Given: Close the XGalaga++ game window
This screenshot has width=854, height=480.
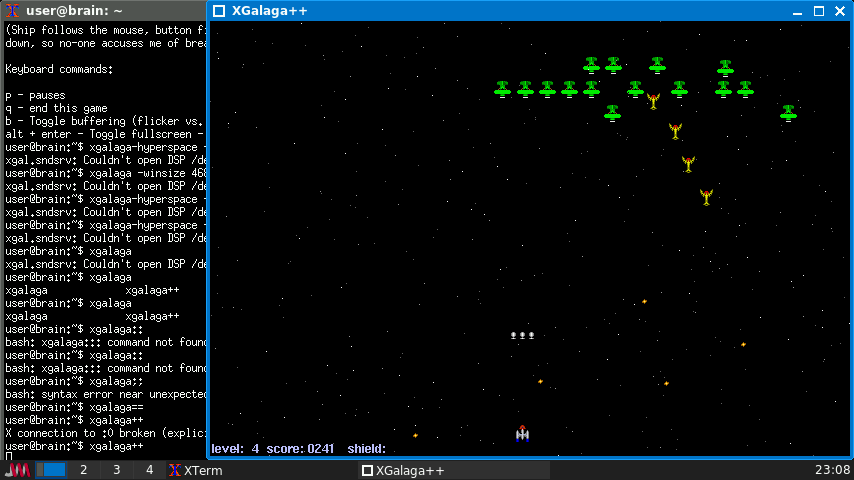Looking at the screenshot, I should pos(839,11).
